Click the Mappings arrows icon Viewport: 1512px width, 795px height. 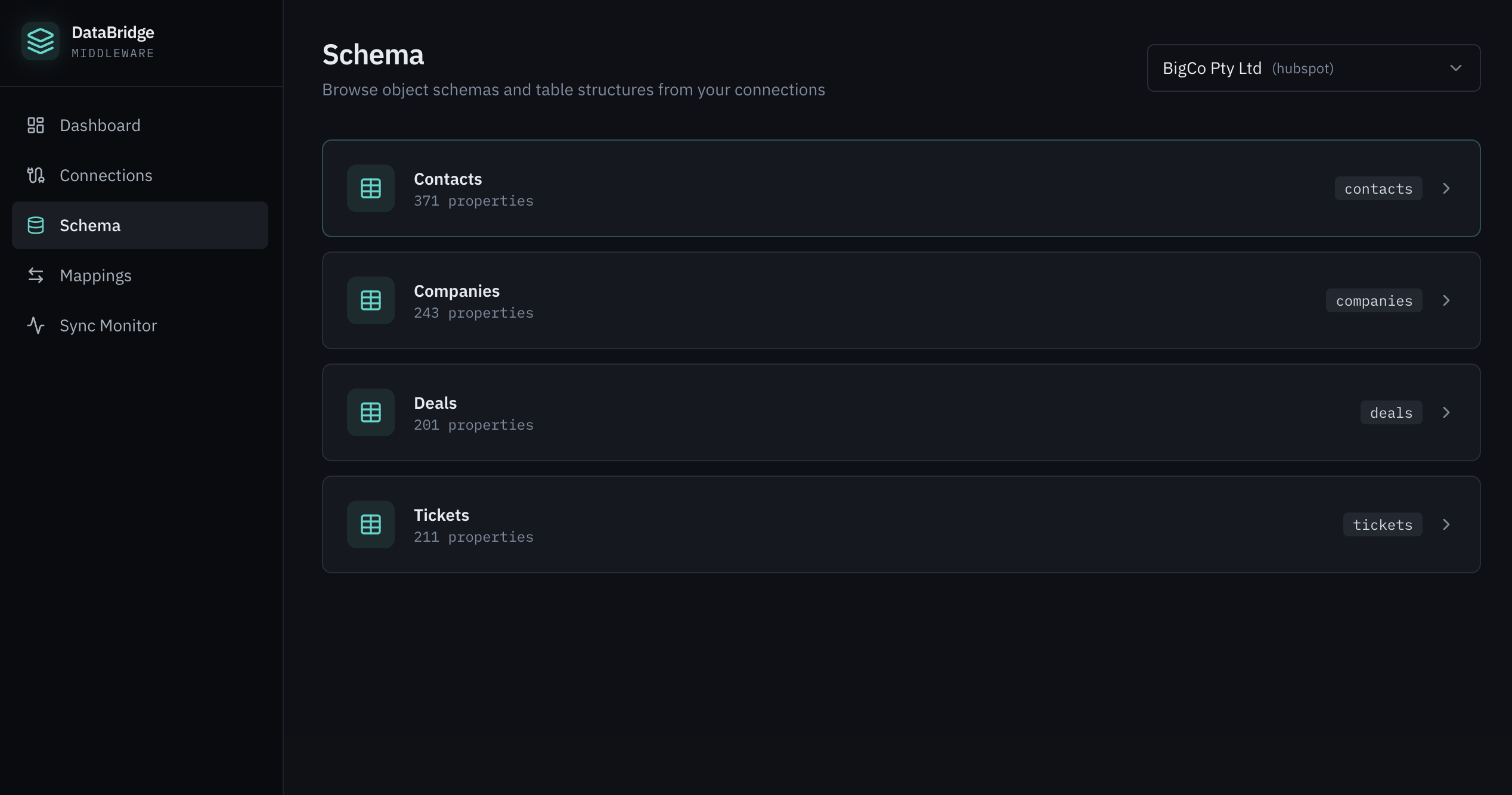point(35,275)
